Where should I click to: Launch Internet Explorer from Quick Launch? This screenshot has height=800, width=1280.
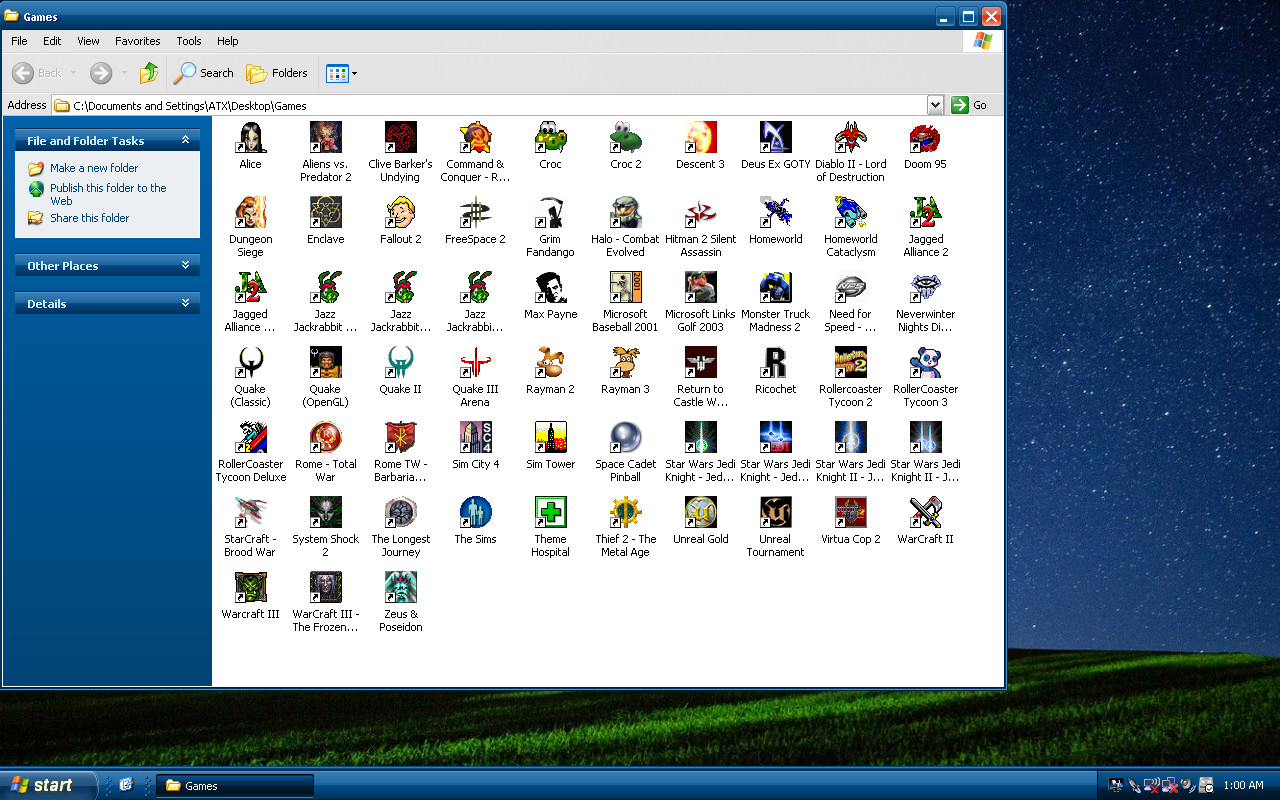126,785
